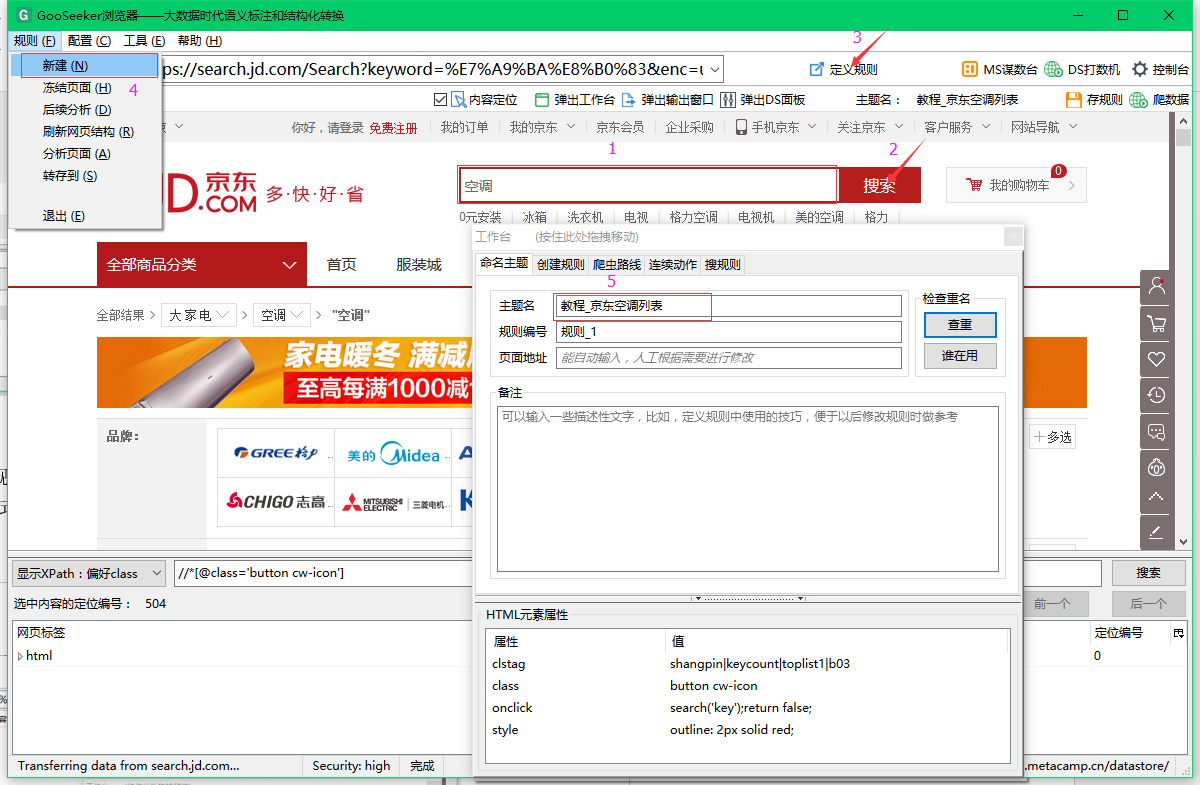Click the 备注 notes text area
1200x785 pixels.
coord(748,489)
